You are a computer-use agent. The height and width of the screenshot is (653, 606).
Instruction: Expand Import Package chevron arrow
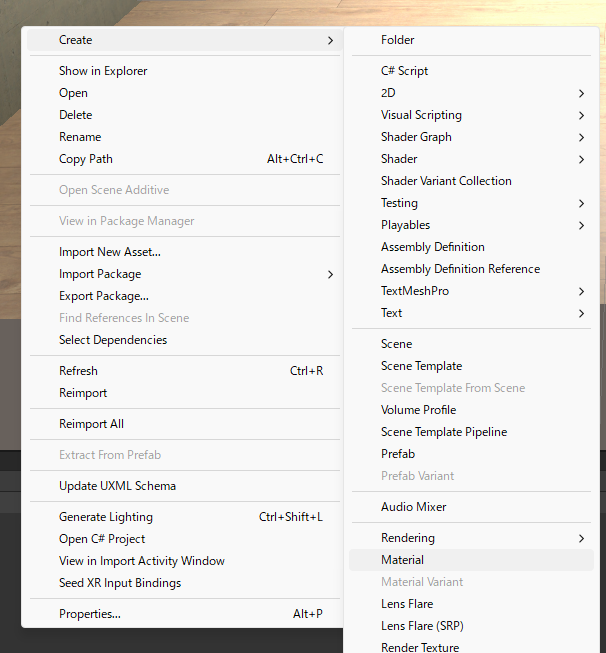330,274
